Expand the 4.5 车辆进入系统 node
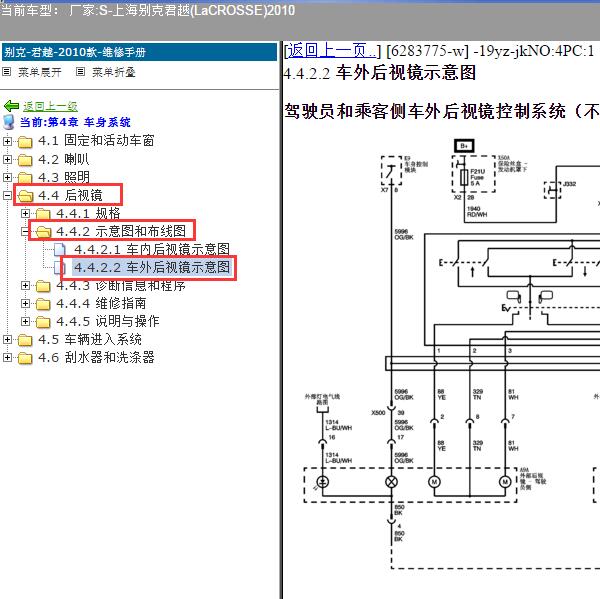The width and height of the screenshot is (600, 599). 7,339
